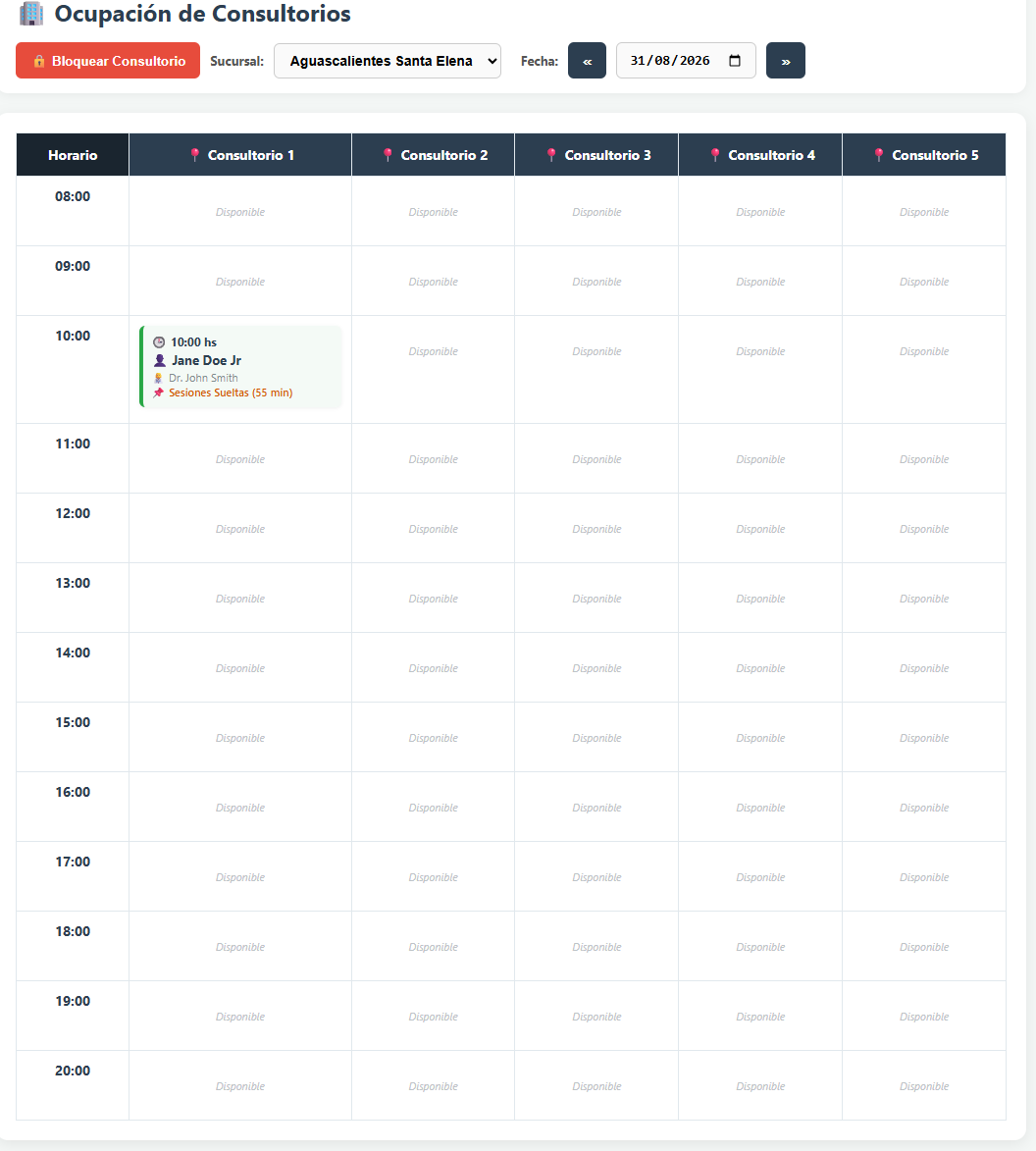1036x1151 pixels.
Task: Go to next day with » button
Action: tap(786, 61)
